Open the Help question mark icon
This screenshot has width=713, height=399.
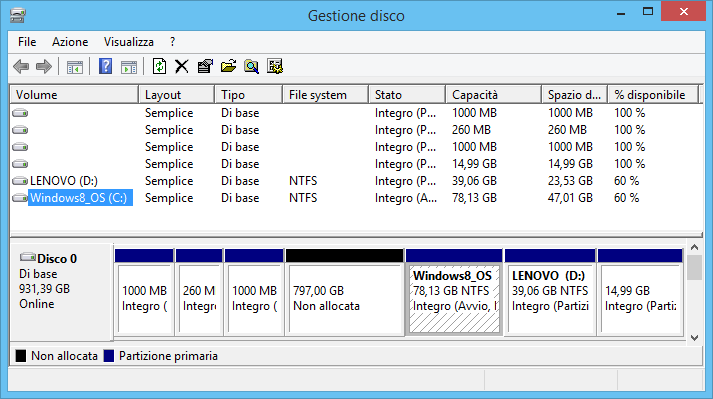pyautogui.click(x=105, y=66)
